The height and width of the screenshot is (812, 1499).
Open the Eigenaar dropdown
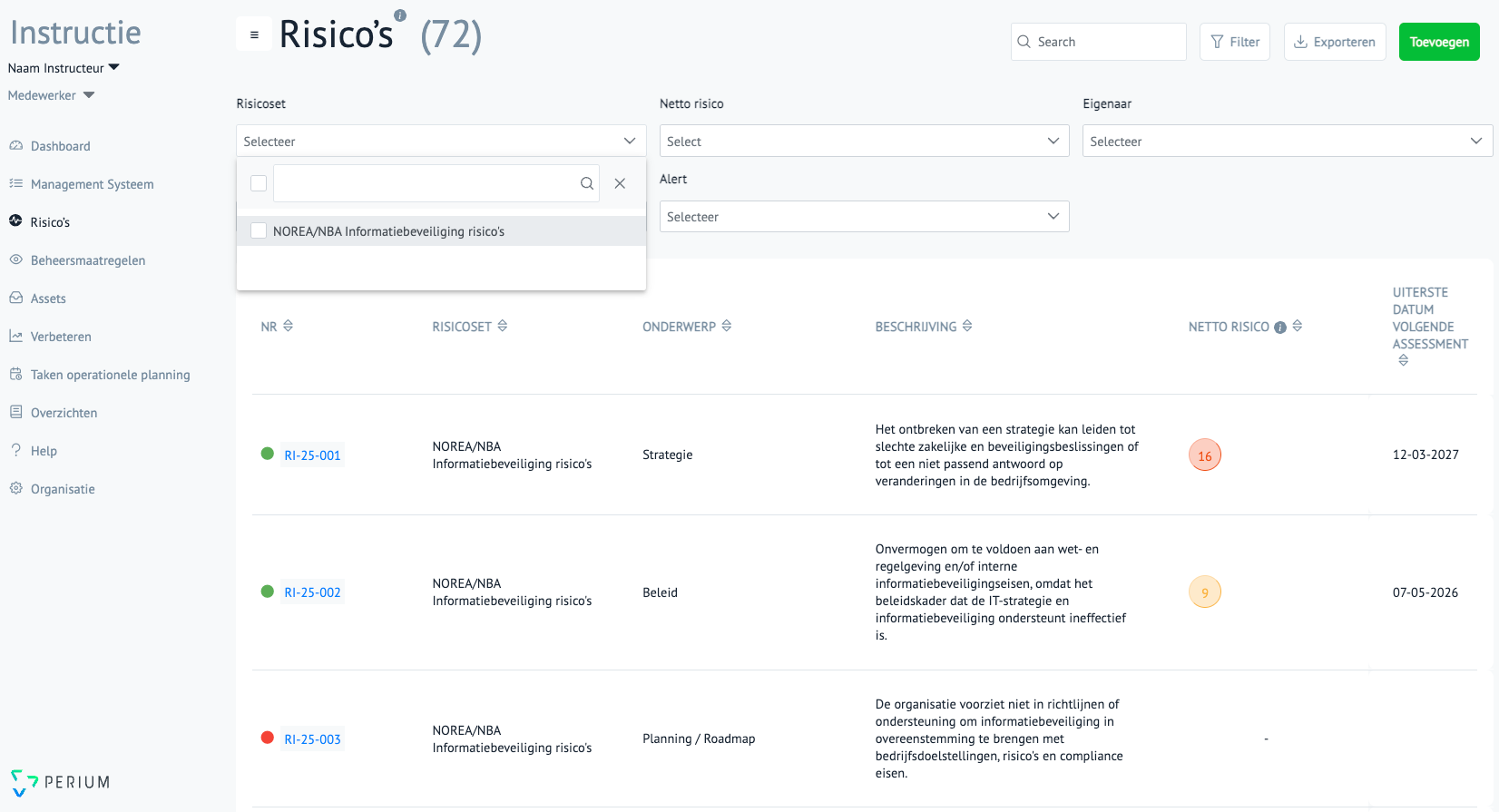pyautogui.click(x=1287, y=142)
